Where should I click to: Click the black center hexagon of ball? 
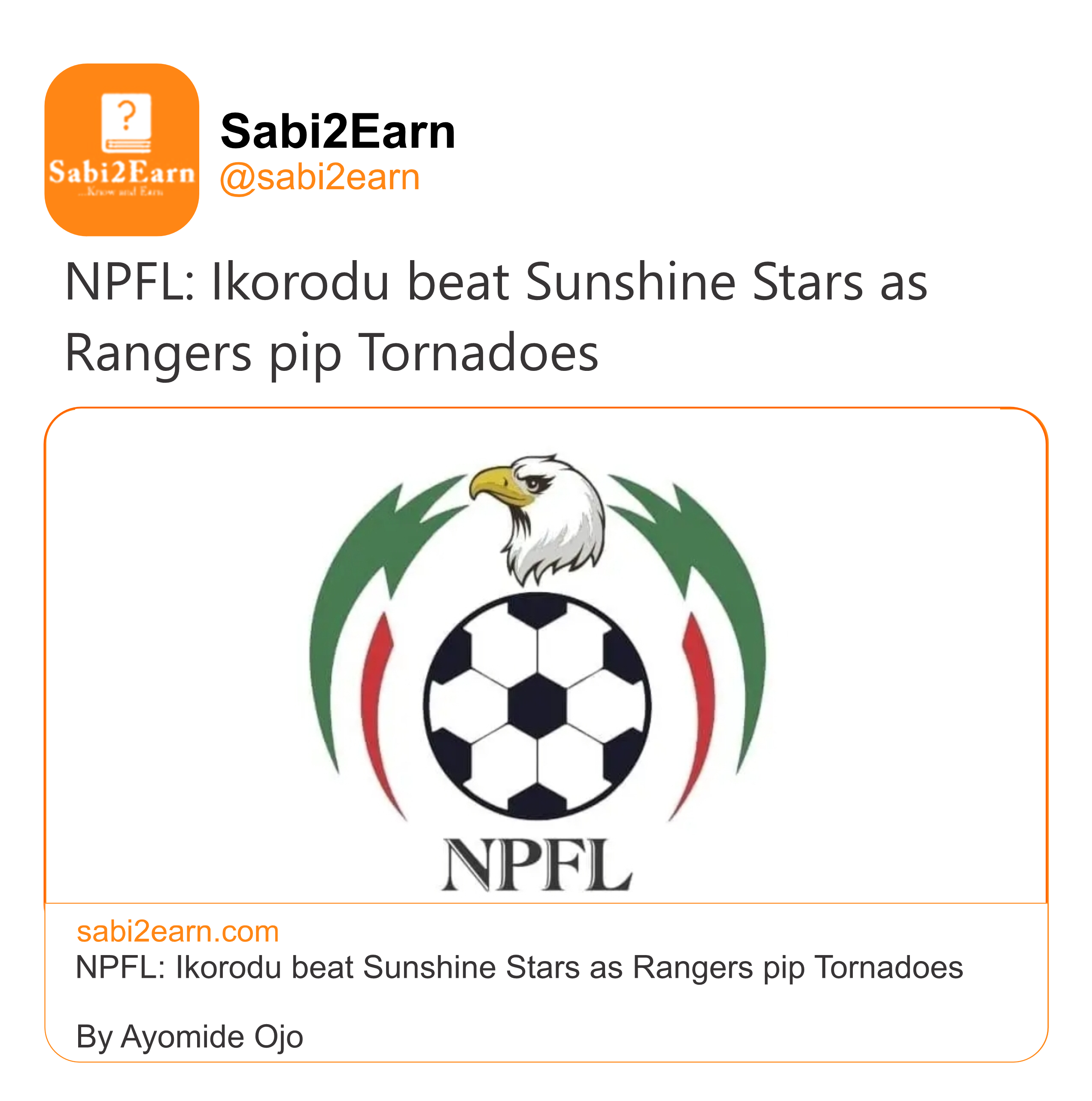537,706
